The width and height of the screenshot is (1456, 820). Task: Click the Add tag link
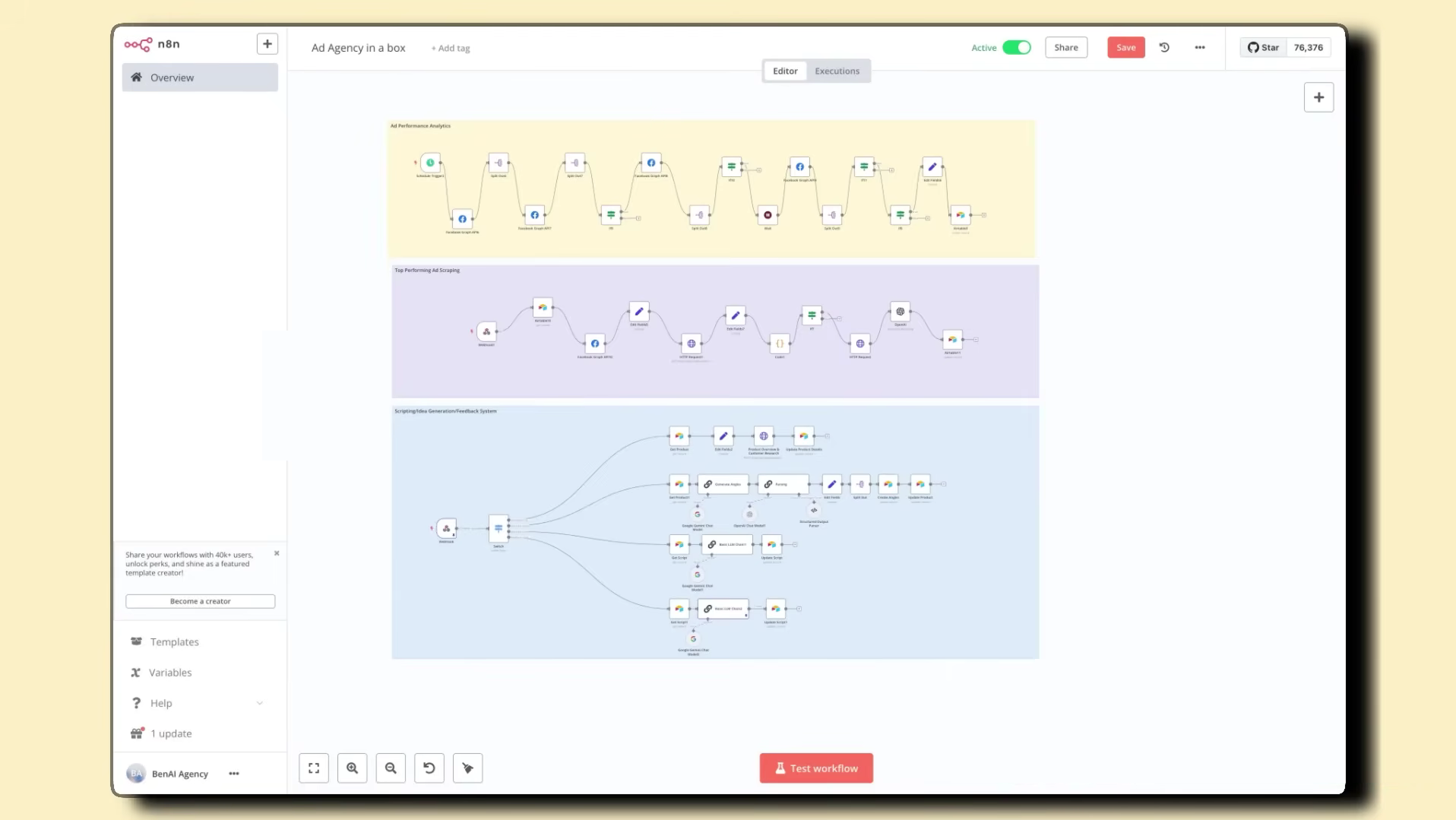(x=451, y=48)
